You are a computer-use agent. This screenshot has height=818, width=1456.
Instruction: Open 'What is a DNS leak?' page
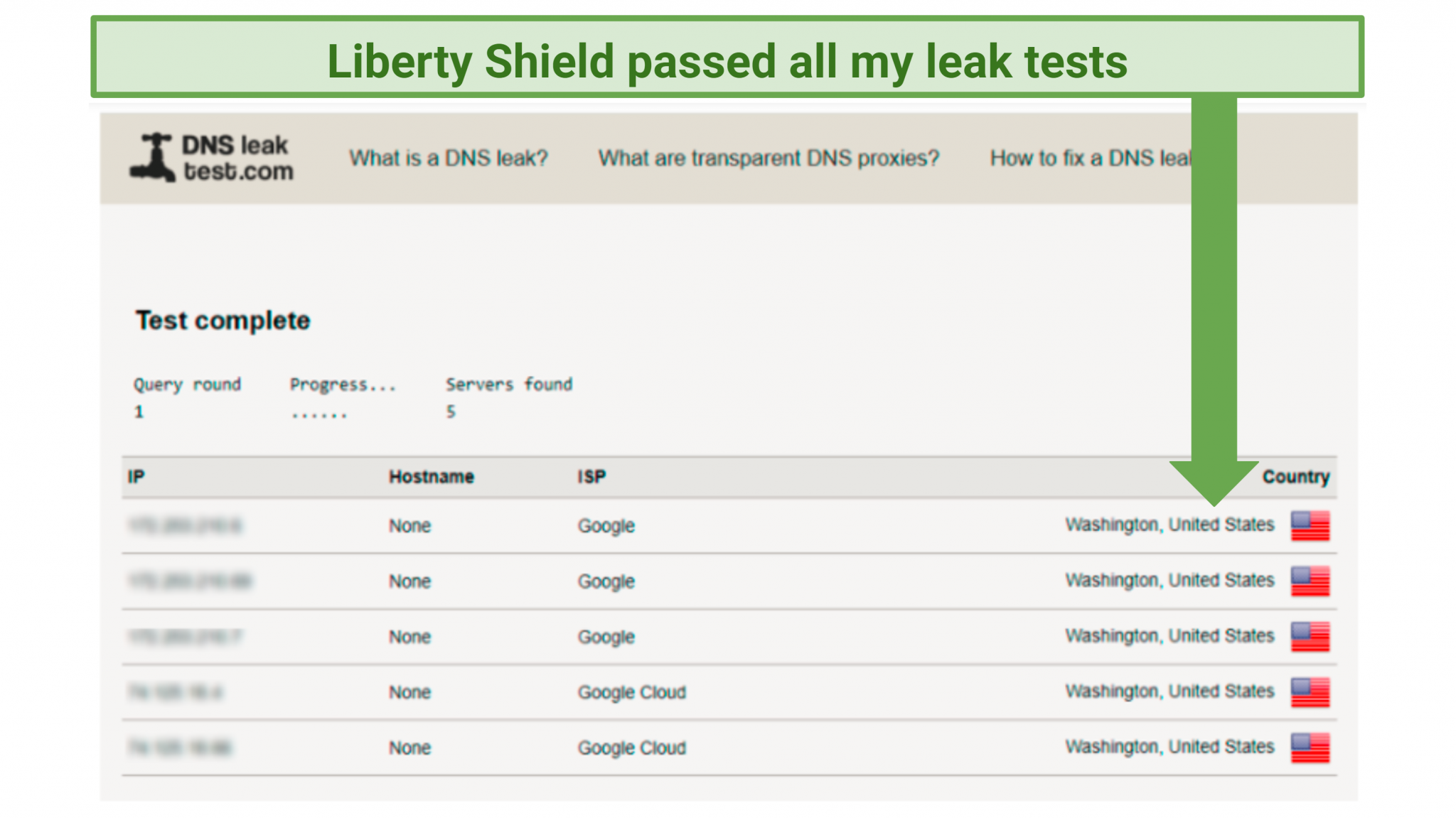(449, 158)
